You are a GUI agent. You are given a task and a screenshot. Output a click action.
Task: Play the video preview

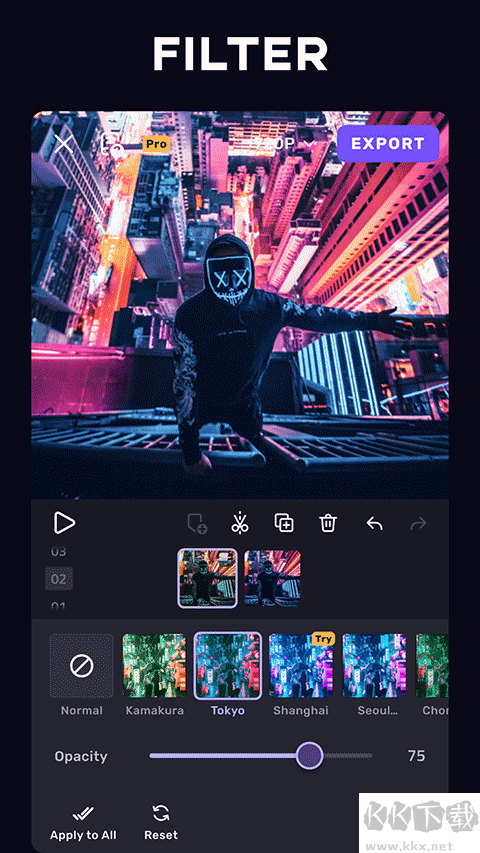(64, 523)
